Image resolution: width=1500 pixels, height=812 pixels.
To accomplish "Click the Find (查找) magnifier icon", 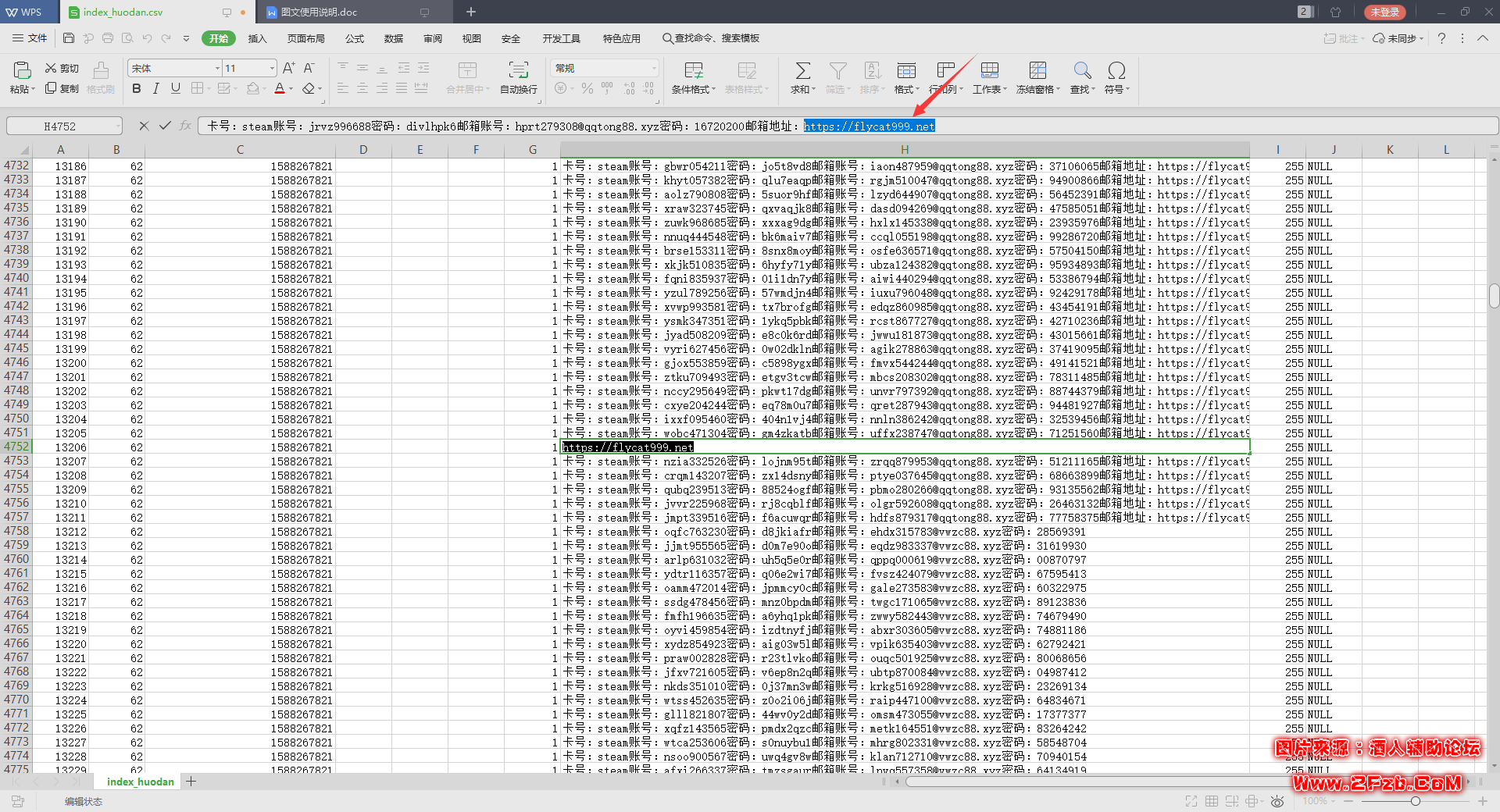I will pos(1082,70).
